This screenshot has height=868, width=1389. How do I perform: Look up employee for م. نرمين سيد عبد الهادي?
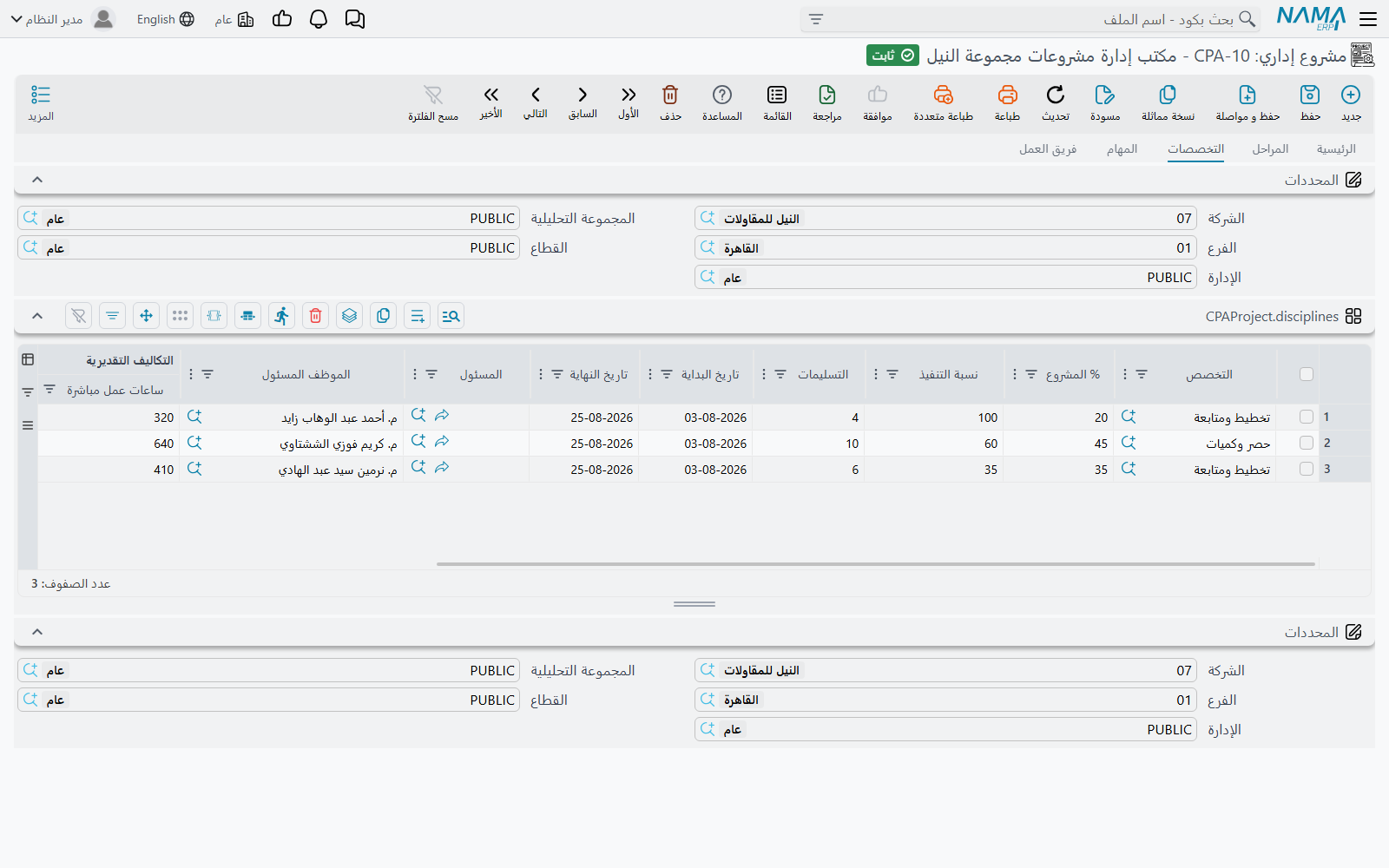194,469
